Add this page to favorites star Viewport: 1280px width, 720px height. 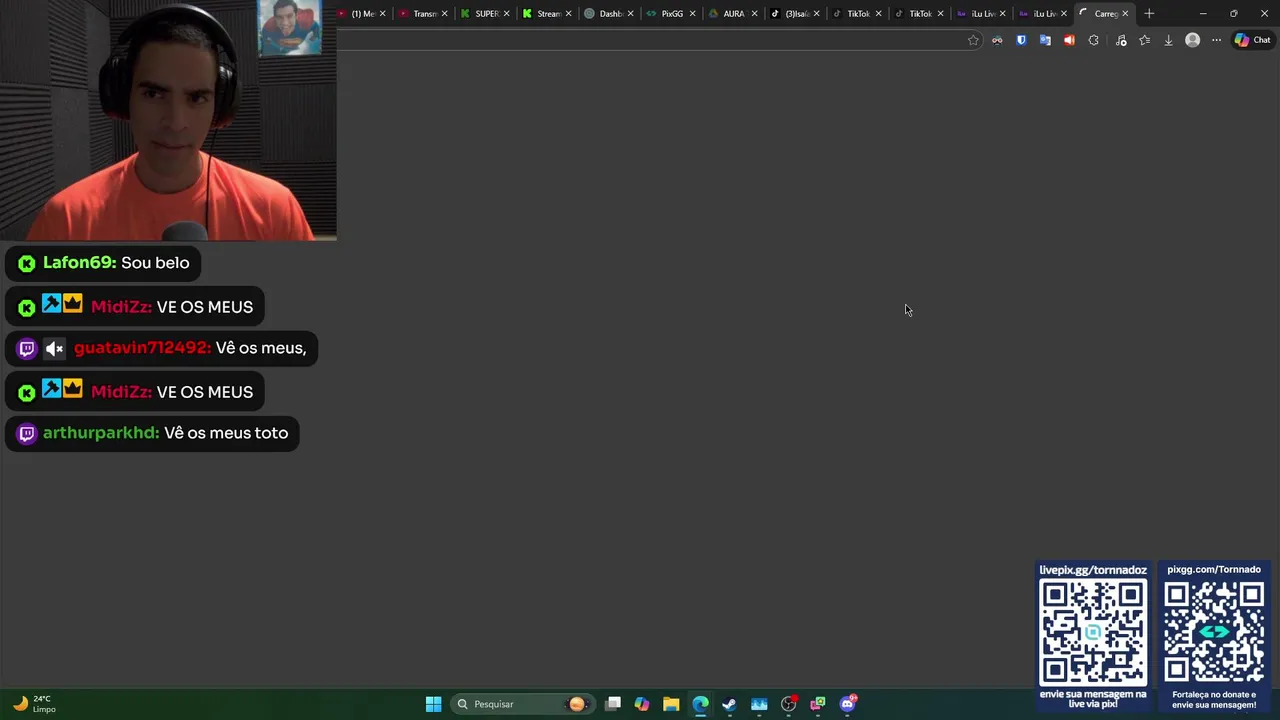(973, 40)
